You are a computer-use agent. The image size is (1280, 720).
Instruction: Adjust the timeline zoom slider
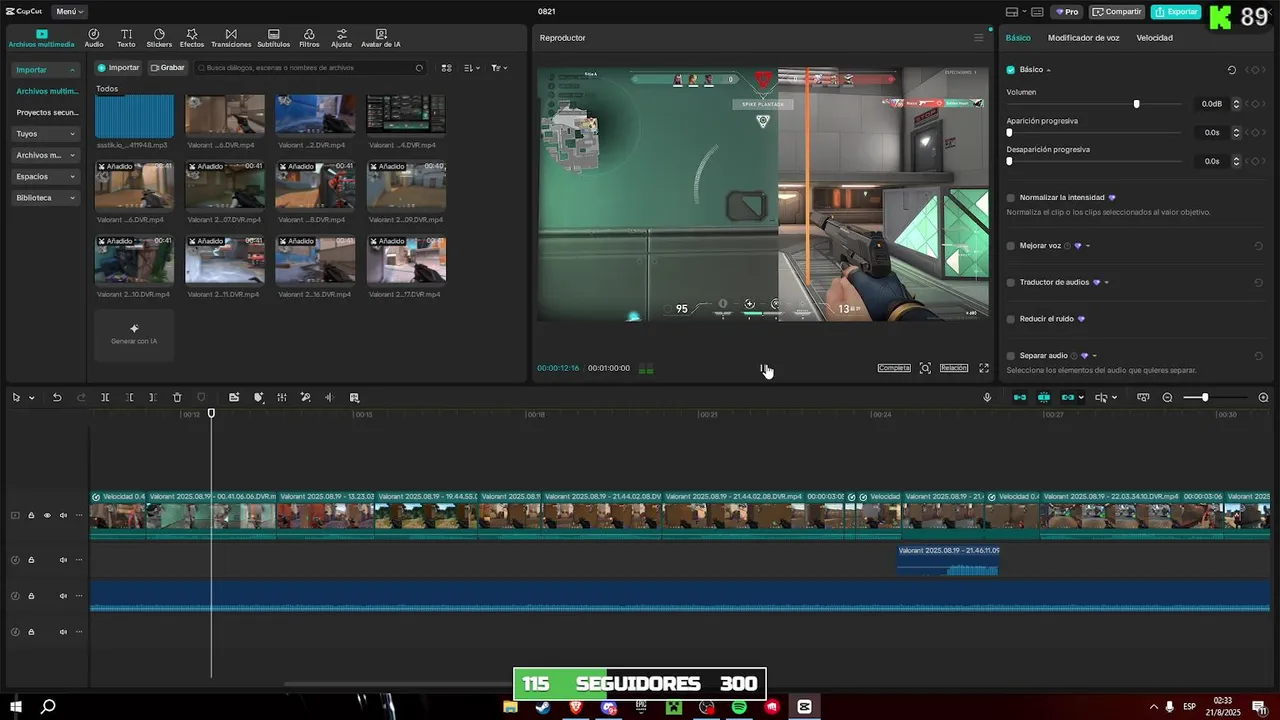point(1205,398)
